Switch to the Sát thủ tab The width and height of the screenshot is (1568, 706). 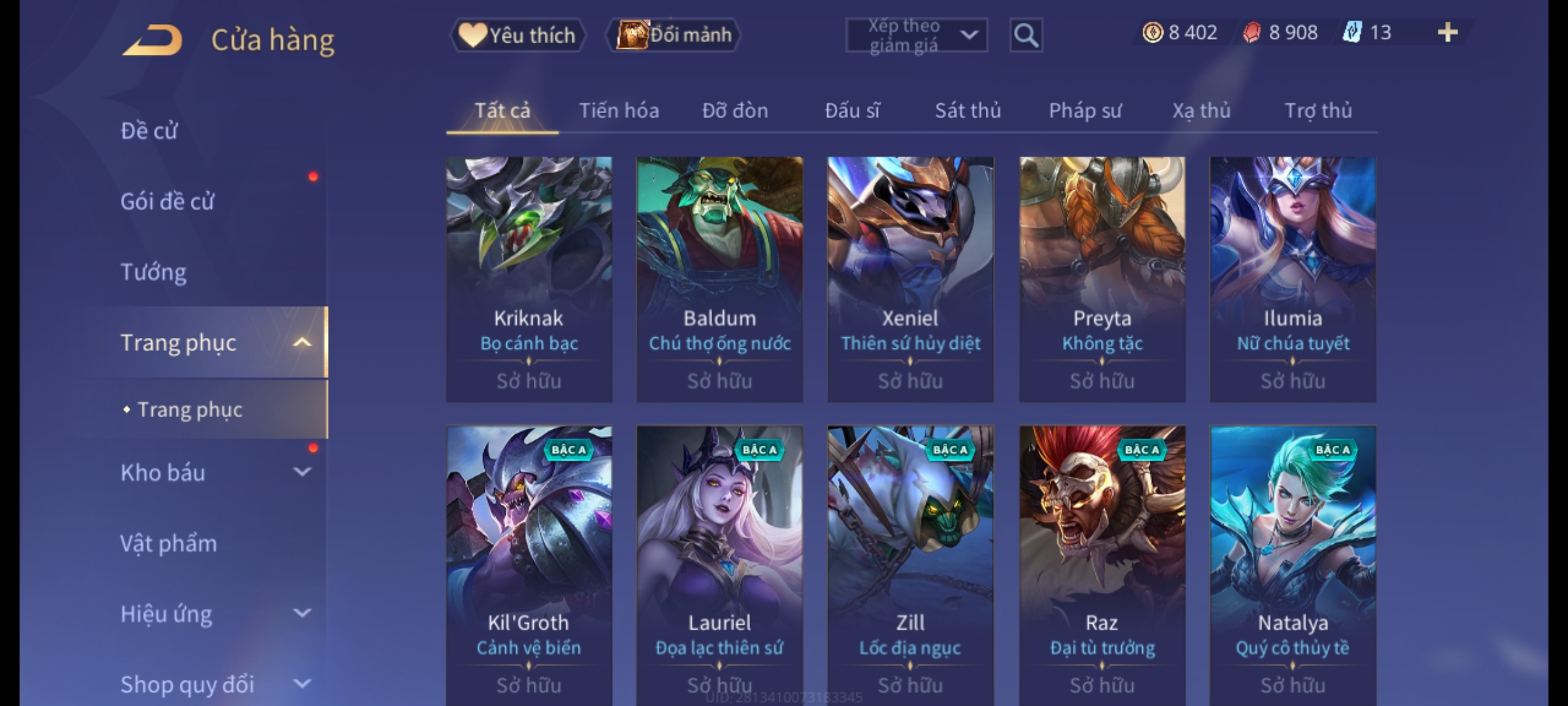tap(968, 110)
